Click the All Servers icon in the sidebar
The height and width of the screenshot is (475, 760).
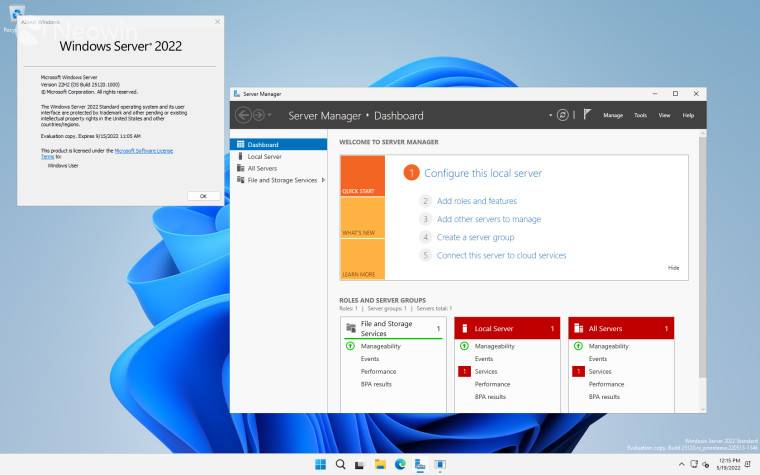pos(240,168)
